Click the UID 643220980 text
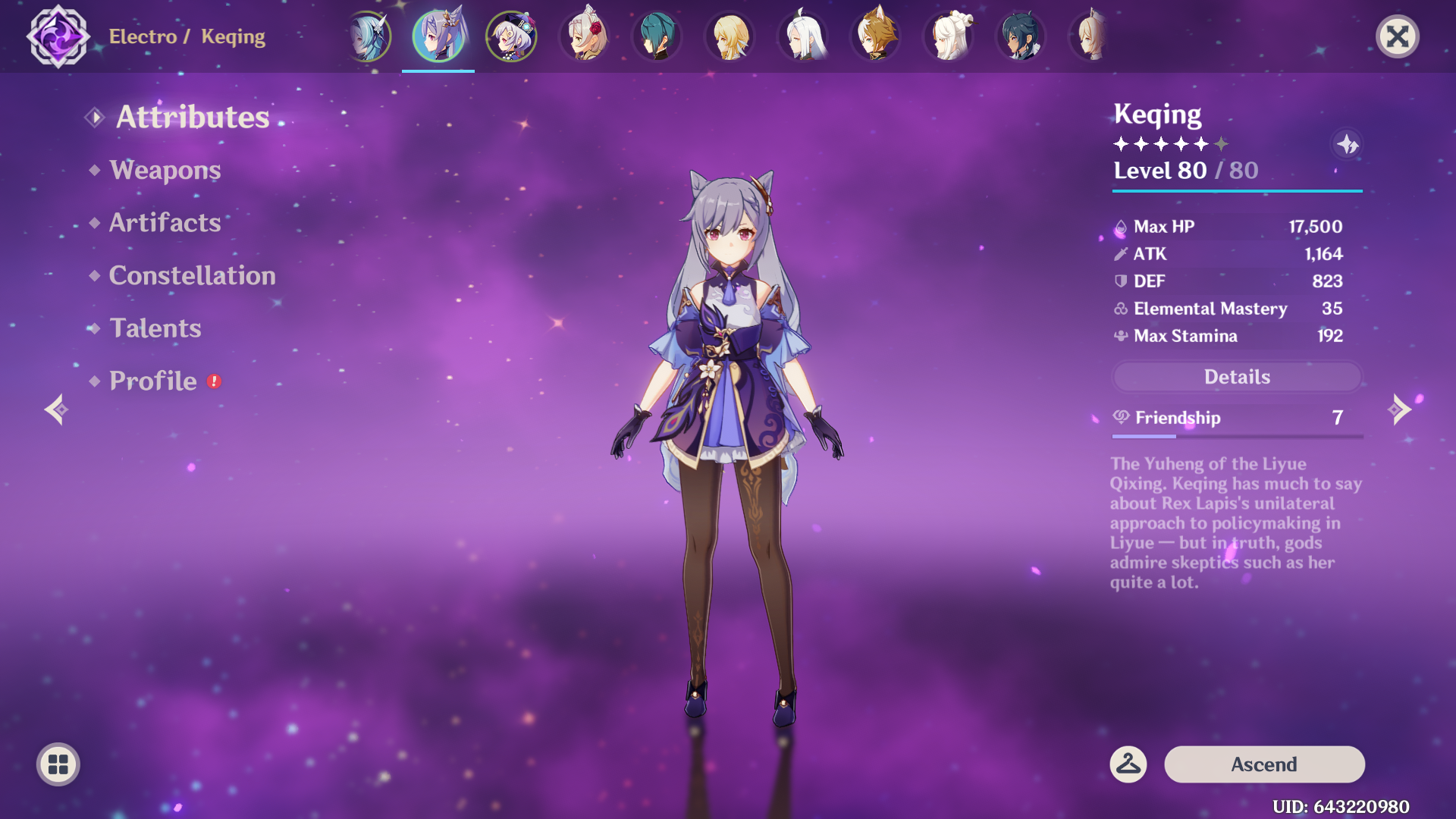1456x819 pixels. [1341, 806]
